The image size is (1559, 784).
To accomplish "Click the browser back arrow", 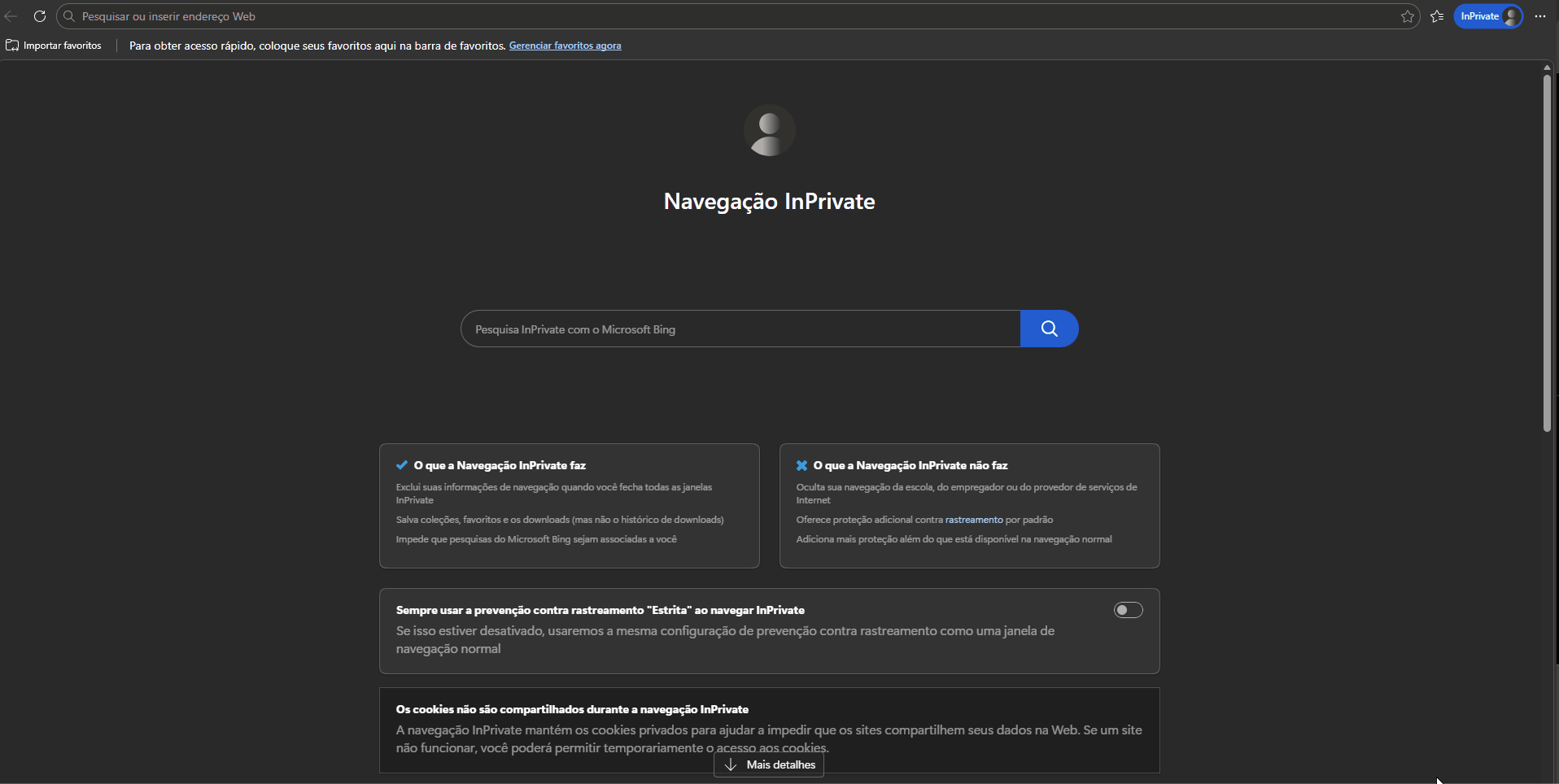I will pyautogui.click(x=11, y=16).
